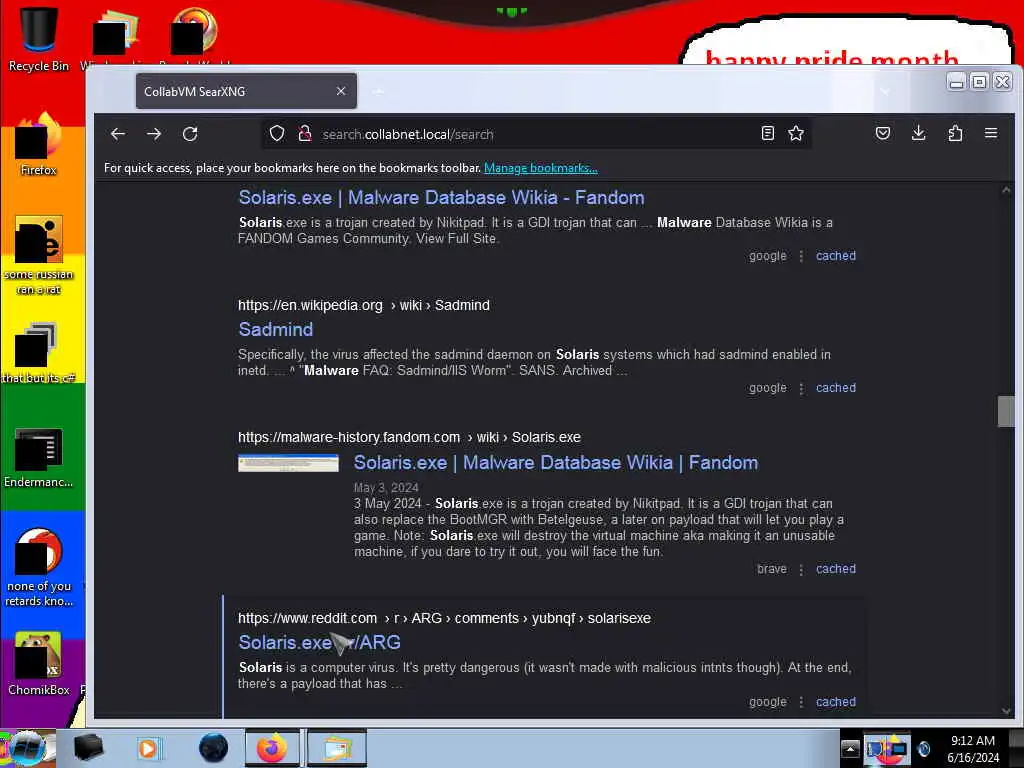This screenshot has width=1024, height=768.
Task: Open cached link for brave result
Action: (836, 569)
